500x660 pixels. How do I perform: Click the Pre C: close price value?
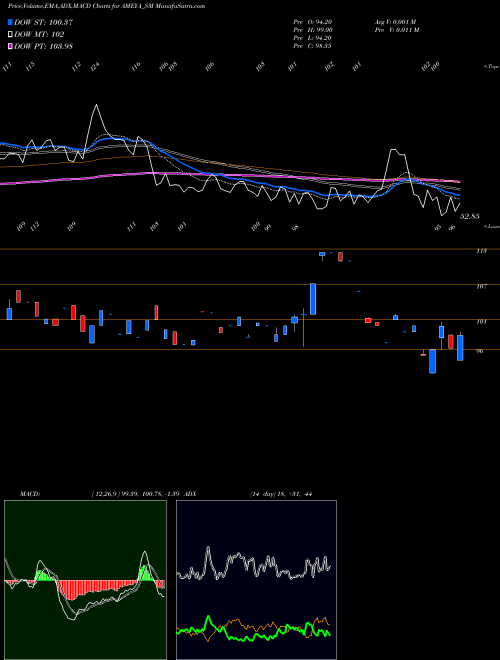tap(314, 45)
